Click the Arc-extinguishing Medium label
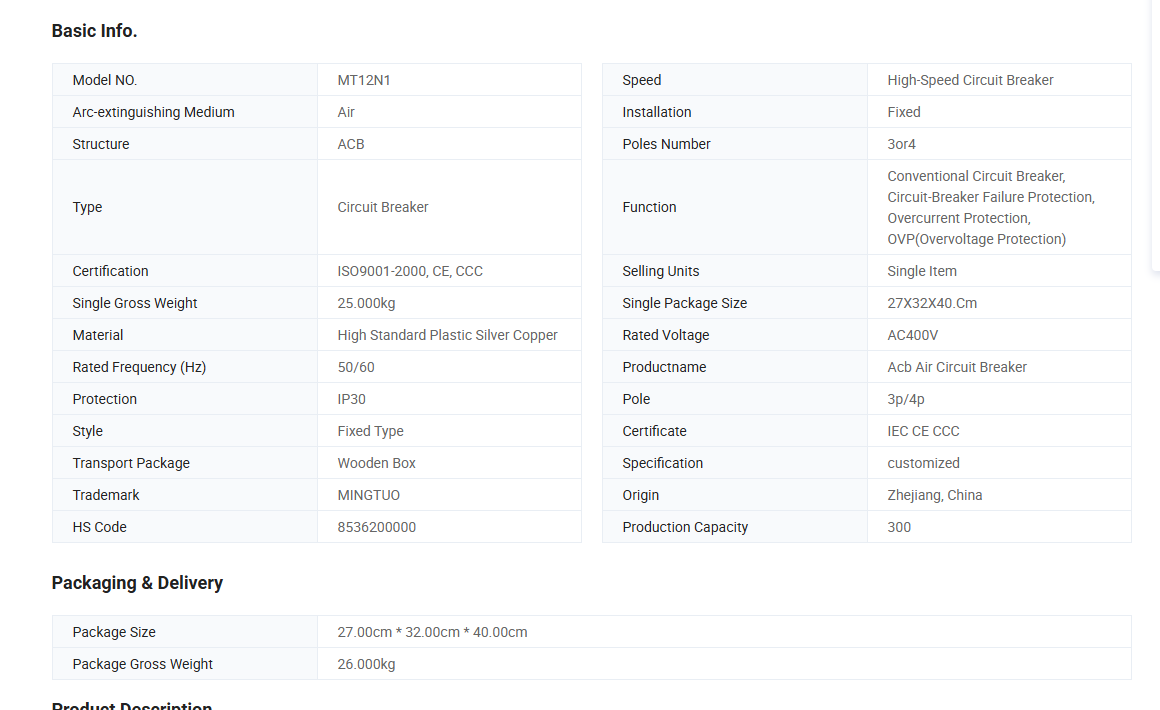Image resolution: width=1160 pixels, height=710 pixels. coord(153,112)
